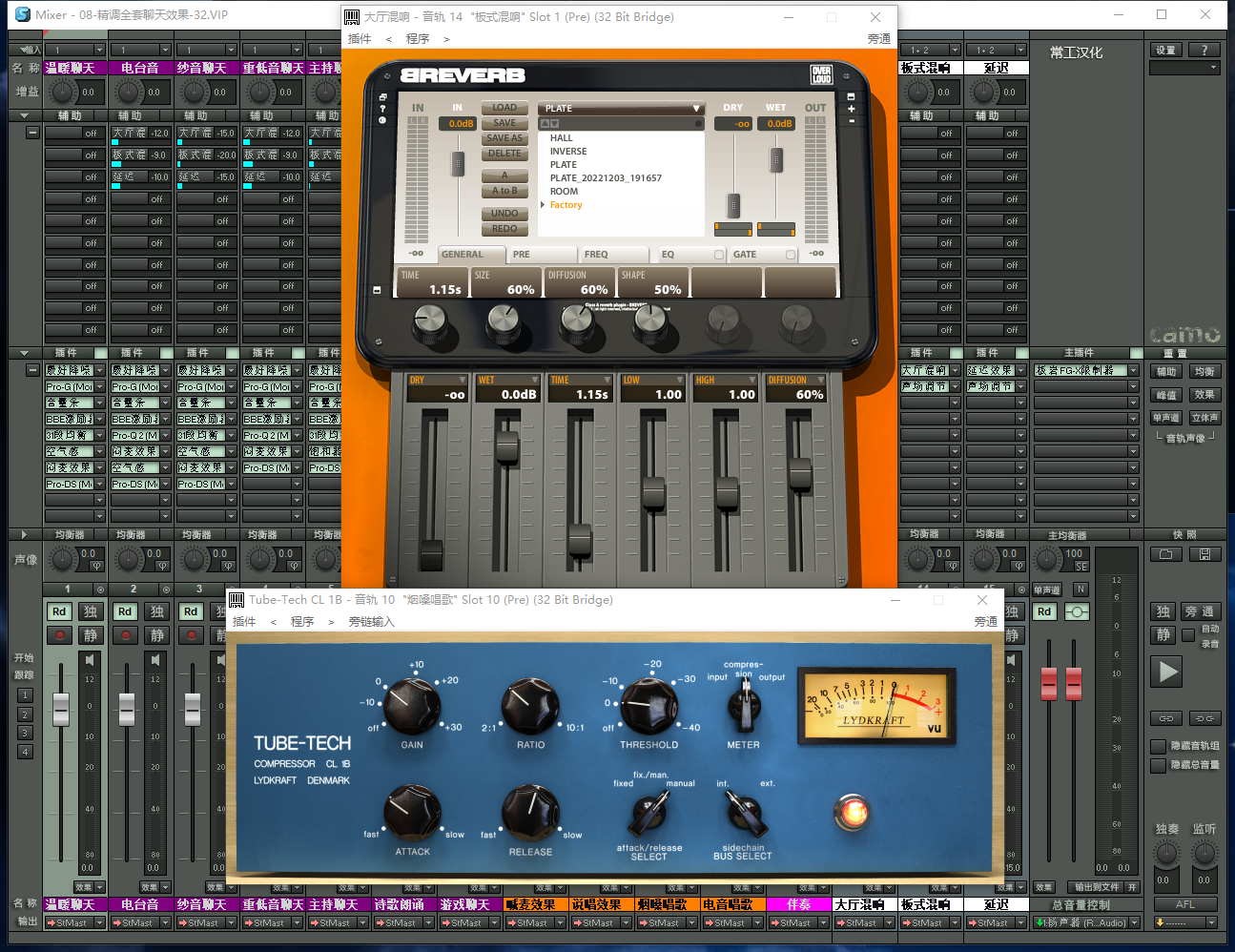Open the DIFFUSION fader parameter dropdown
The width and height of the screenshot is (1235, 952).
click(820, 380)
